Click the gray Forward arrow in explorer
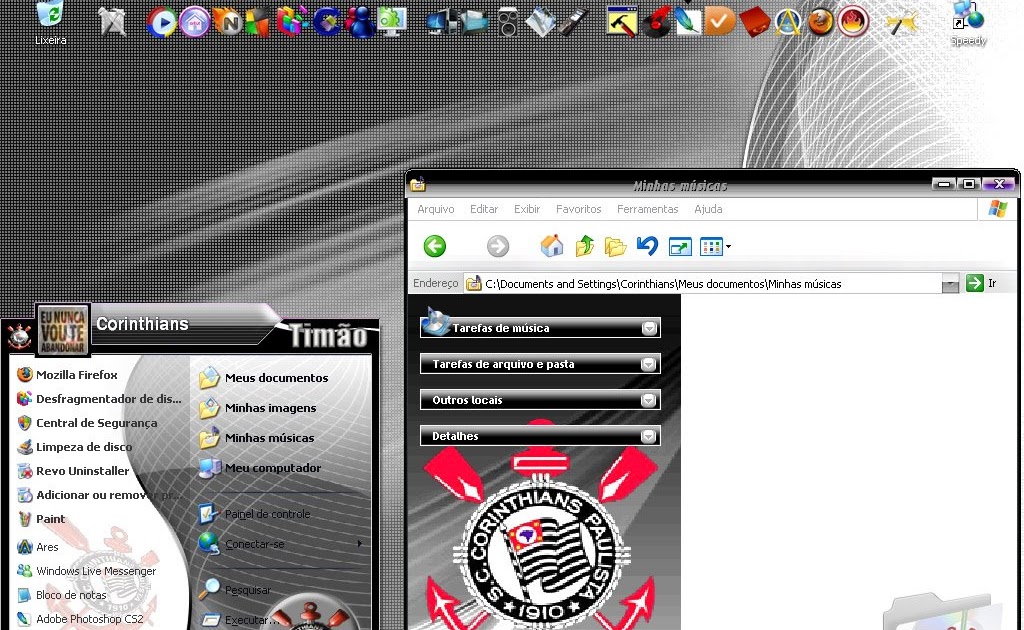 coord(498,246)
